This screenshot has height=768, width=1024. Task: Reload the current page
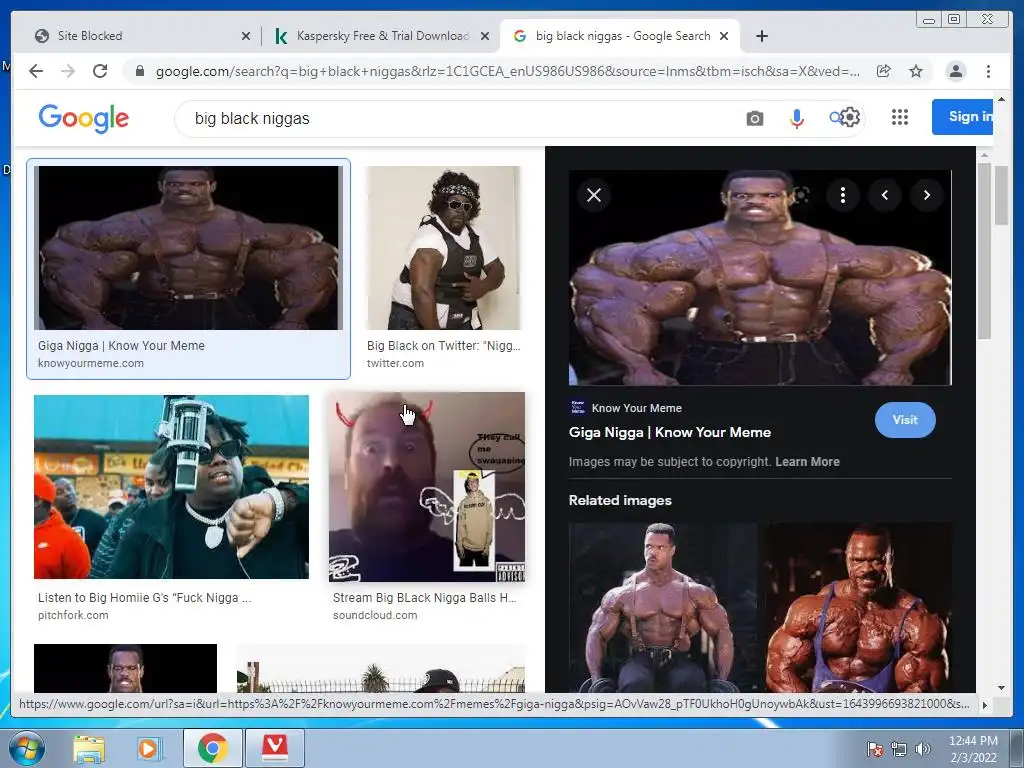[100, 71]
